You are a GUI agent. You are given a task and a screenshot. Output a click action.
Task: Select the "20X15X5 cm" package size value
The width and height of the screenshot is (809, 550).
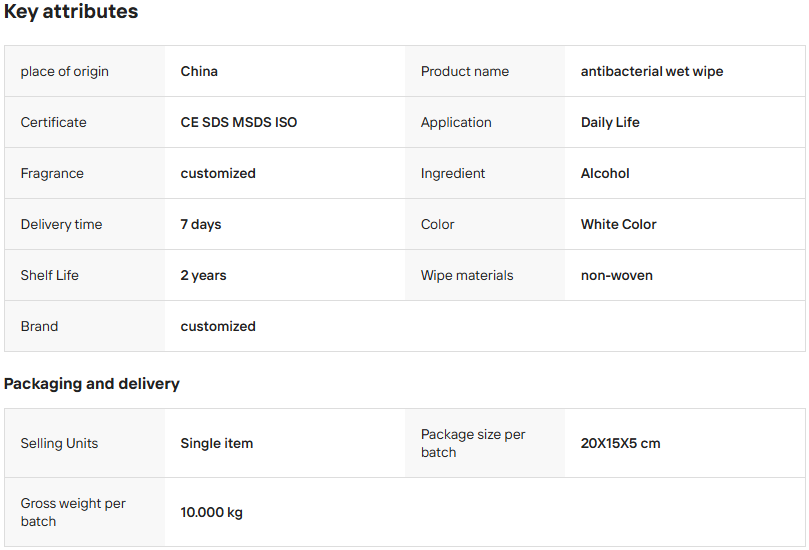pos(620,443)
